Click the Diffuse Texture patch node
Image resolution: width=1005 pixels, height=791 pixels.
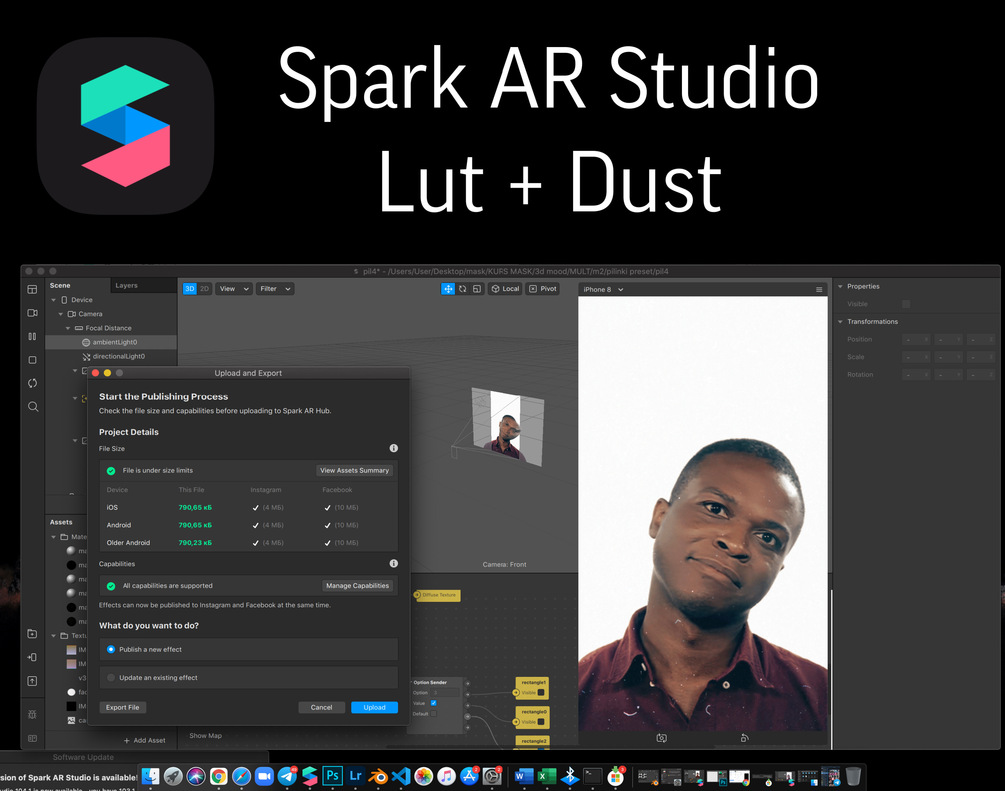point(437,595)
